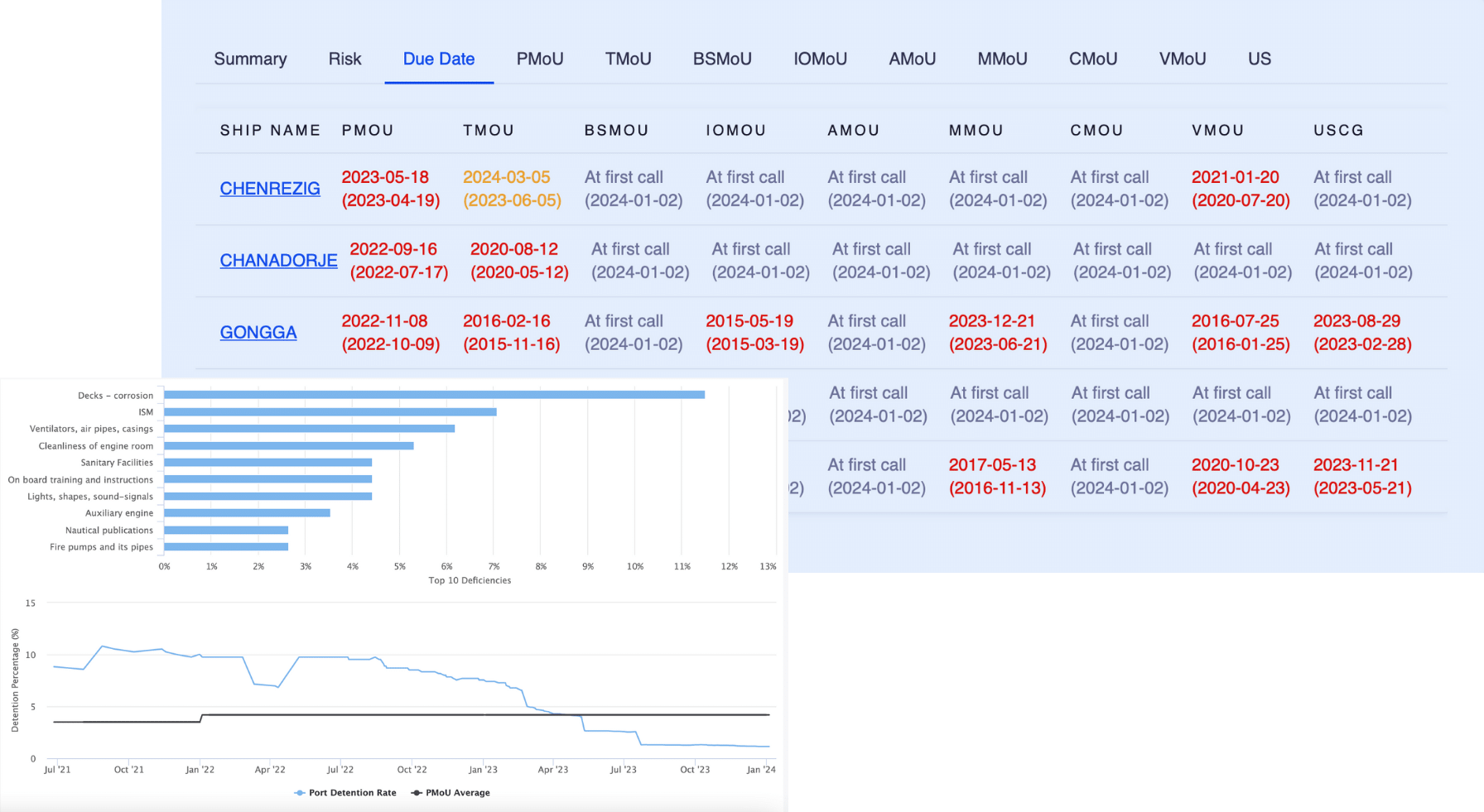
Task: Select the Due Date tab
Action: (438, 59)
